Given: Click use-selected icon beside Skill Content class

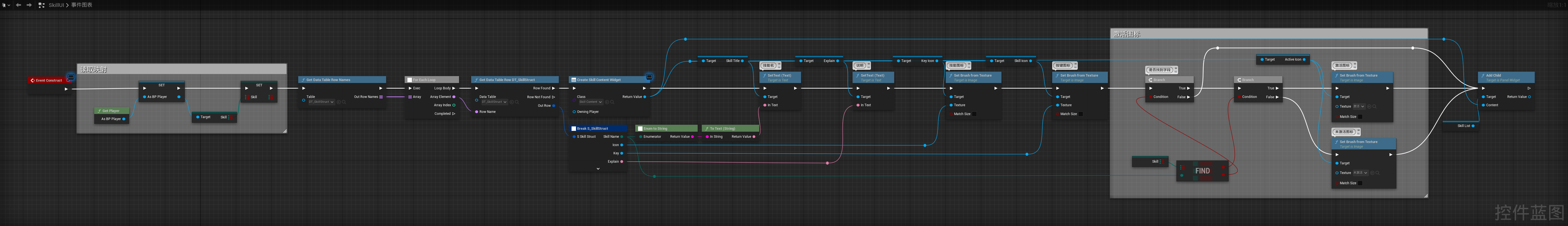Looking at the screenshot, I should [607, 102].
